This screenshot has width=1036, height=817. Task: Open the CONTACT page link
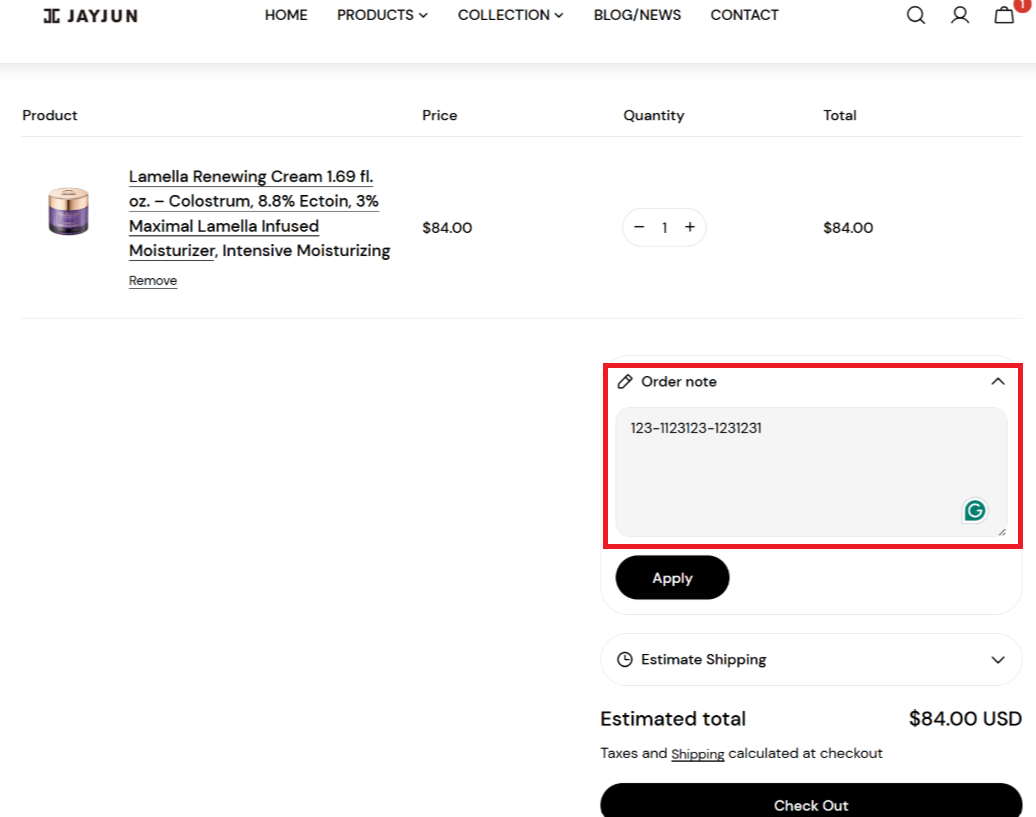pyautogui.click(x=744, y=15)
